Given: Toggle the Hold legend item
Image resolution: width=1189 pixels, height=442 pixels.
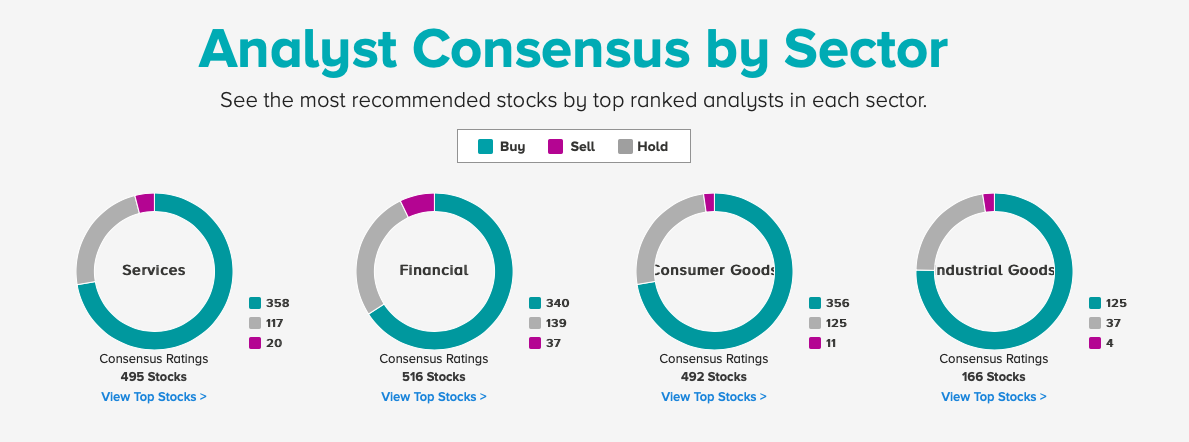Looking at the screenshot, I should click(643, 147).
